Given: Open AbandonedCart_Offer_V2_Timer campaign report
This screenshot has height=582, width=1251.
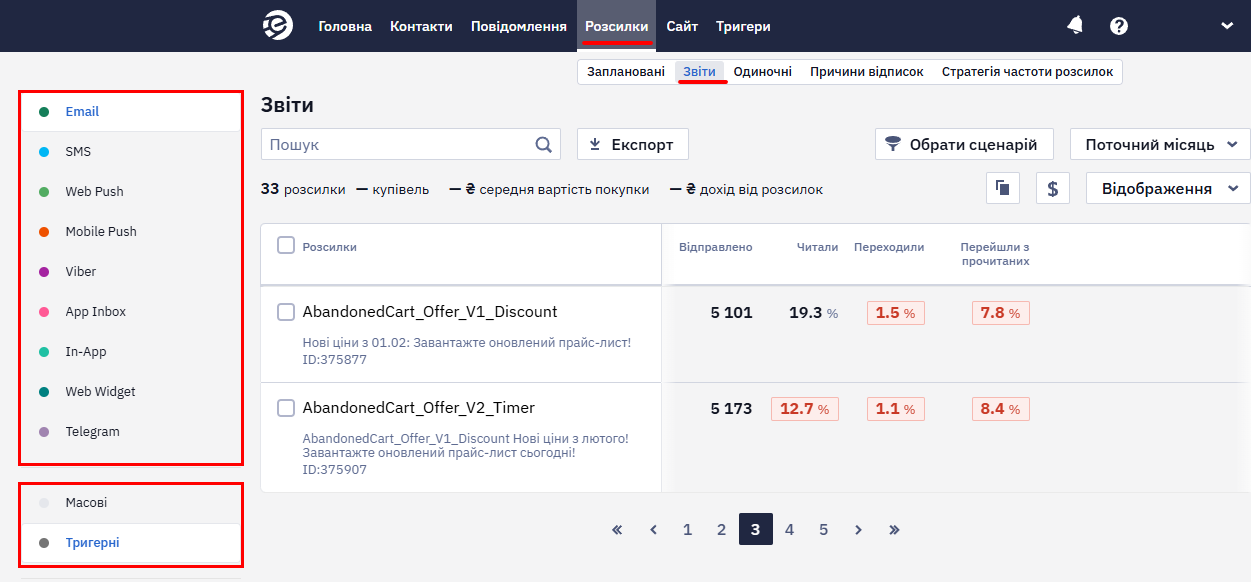Looking at the screenshot, I should (419, 408).
